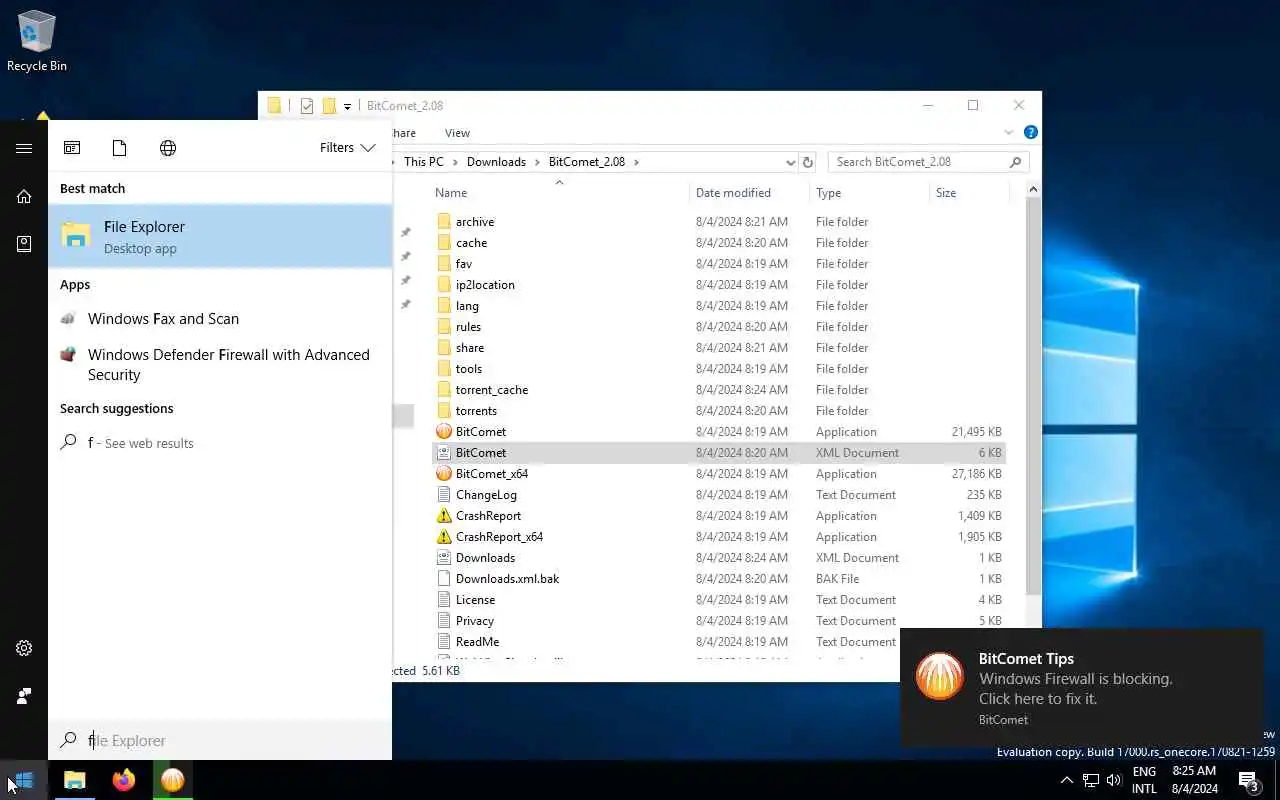This screenshot has height=800, width=1280.
Task: Sort files by Name column
Action: (x=559, y=193)
